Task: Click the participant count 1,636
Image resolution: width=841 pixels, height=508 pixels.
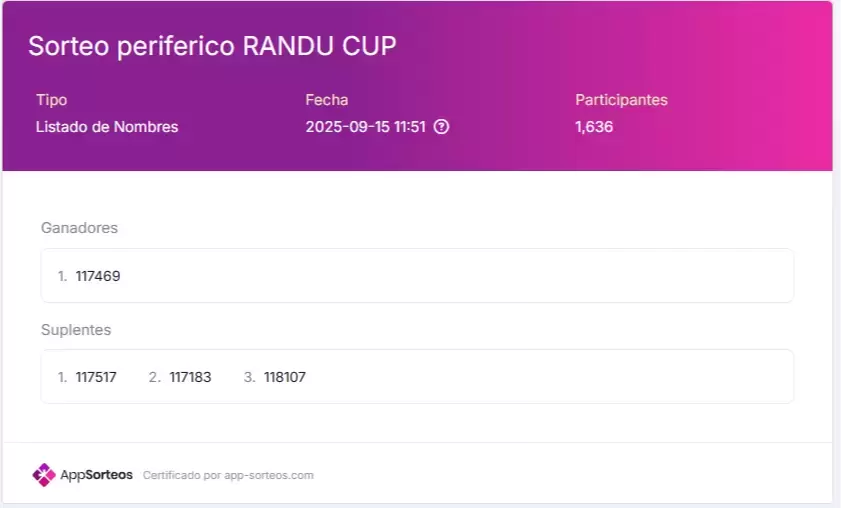Action: (x=594, y=127)
